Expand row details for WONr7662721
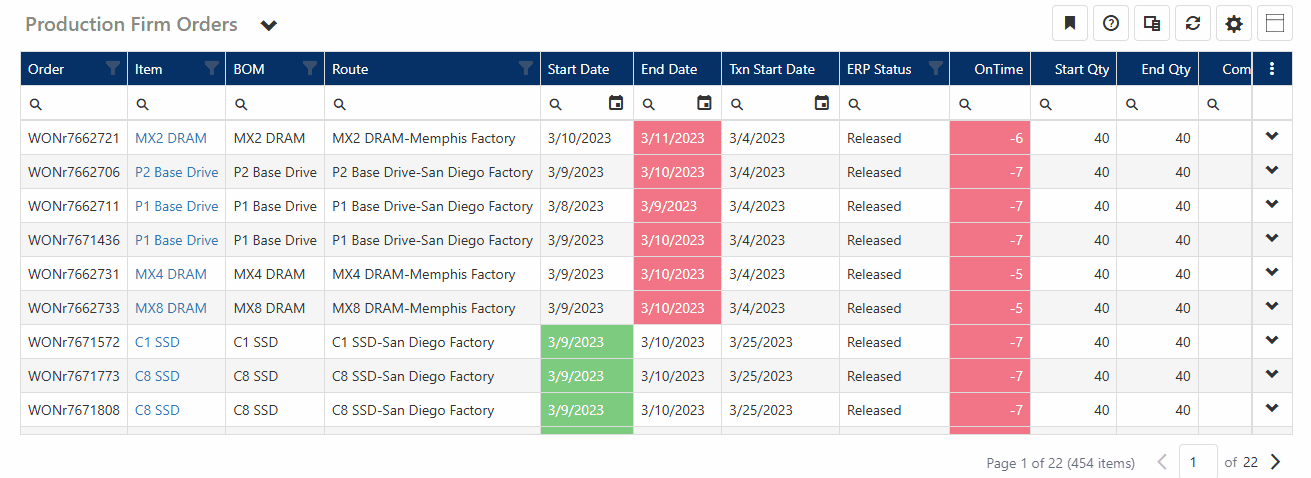 1272,137
